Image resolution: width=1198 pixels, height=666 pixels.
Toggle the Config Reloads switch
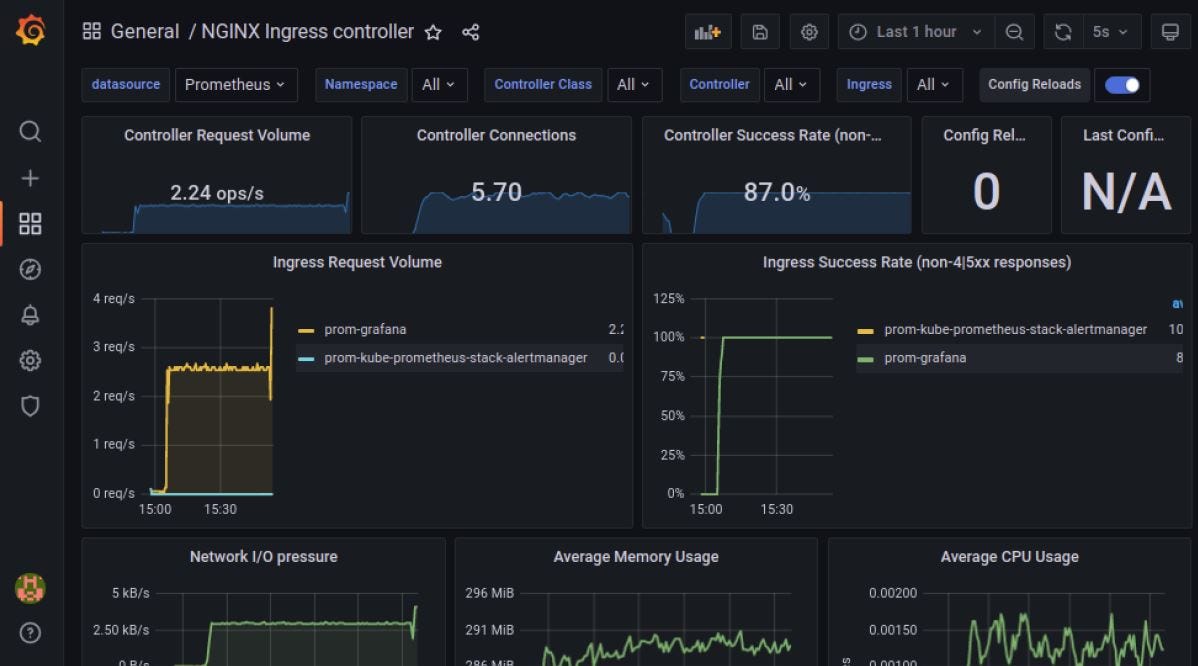[x=1122, y=84]
